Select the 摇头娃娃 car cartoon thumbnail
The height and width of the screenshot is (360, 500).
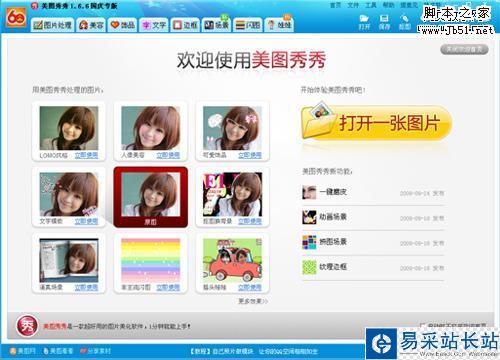click(x=232, y=260)
